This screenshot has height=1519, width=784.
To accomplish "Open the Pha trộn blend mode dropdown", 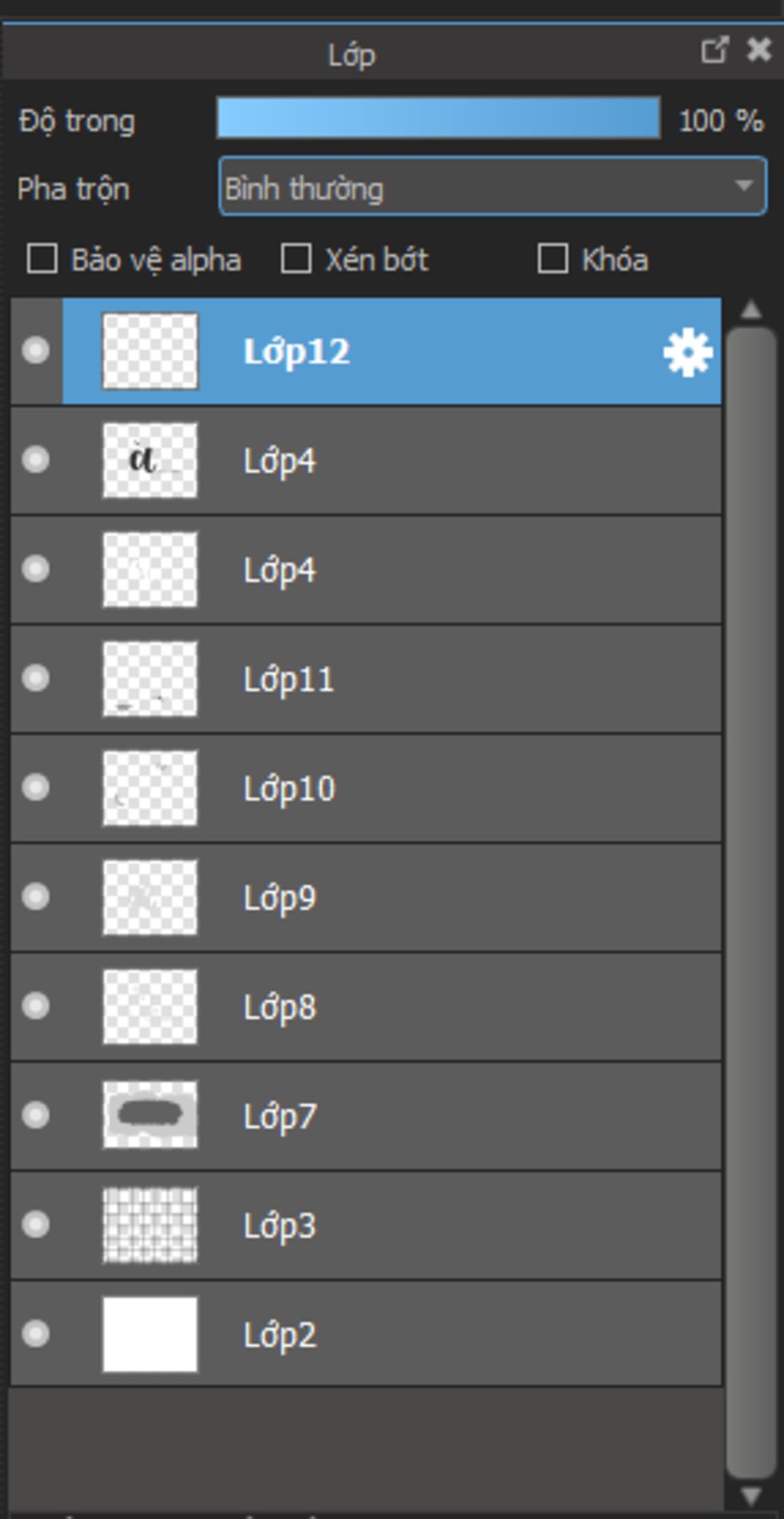I will [x=492, y=186].
